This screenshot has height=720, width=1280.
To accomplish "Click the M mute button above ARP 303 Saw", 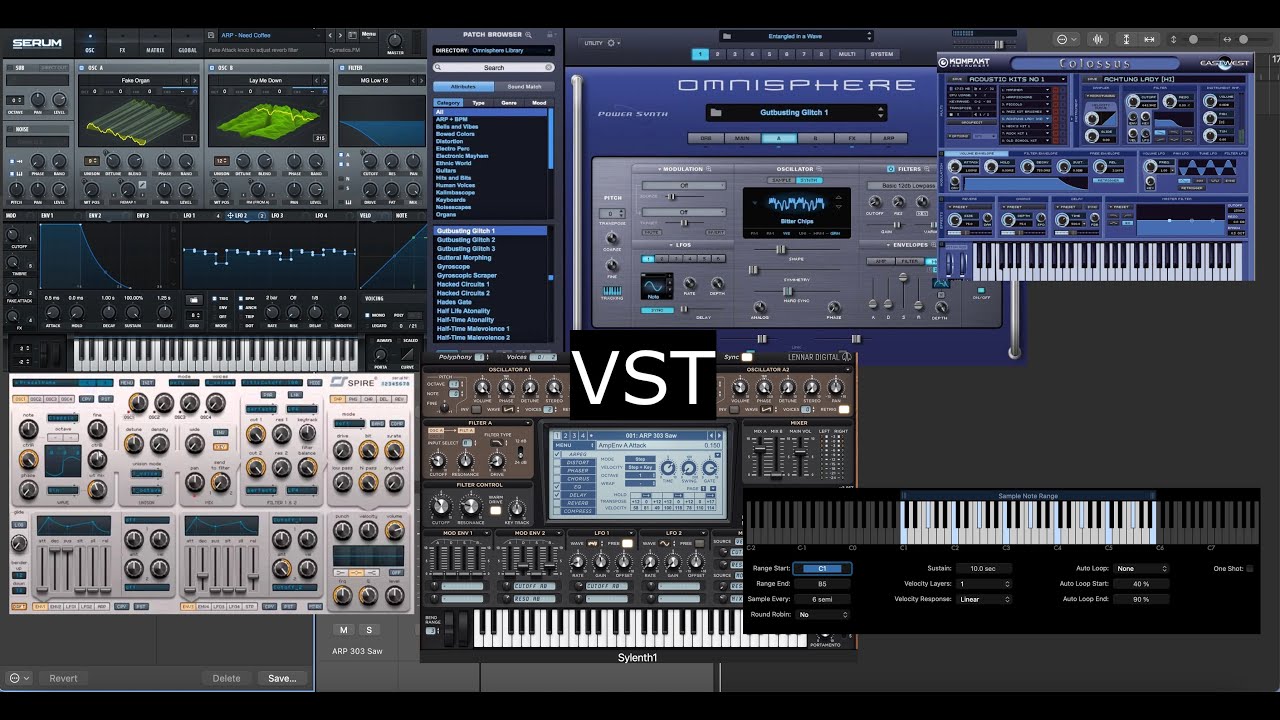I will coord(344,630).
